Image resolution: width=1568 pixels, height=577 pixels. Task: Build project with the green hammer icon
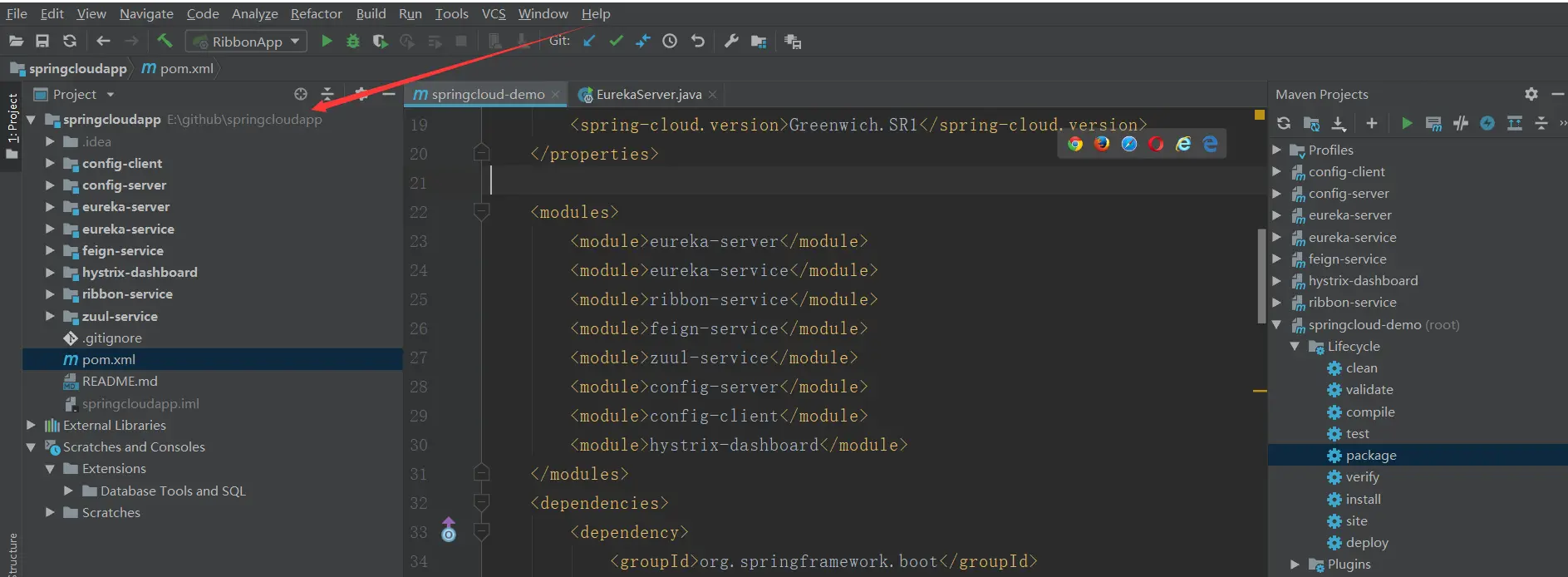(165, 41)
